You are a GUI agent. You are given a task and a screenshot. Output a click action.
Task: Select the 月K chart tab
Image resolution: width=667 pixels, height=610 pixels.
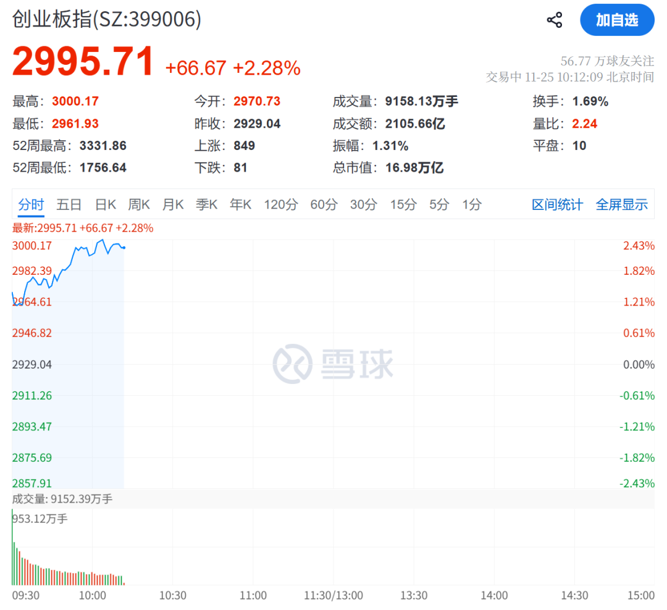(173, 205)
